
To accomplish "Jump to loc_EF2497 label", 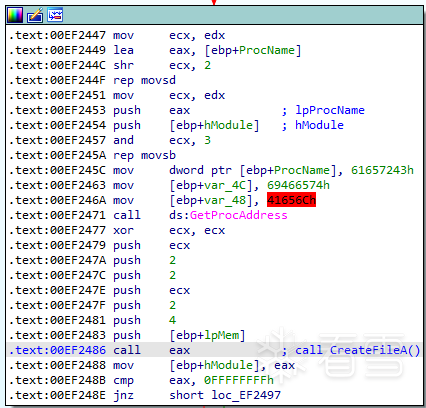I will (x=246, y=395).
